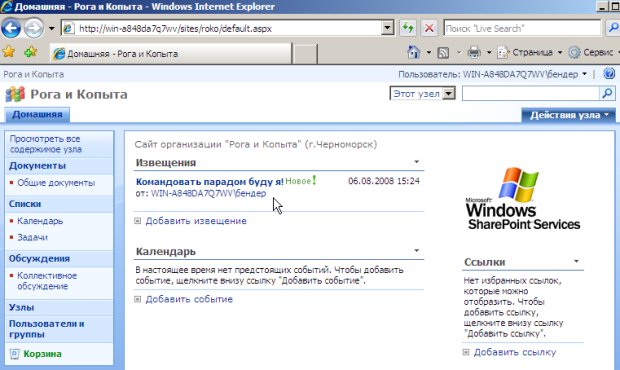Click the Корзина recycle bin icon

[14, 354]
